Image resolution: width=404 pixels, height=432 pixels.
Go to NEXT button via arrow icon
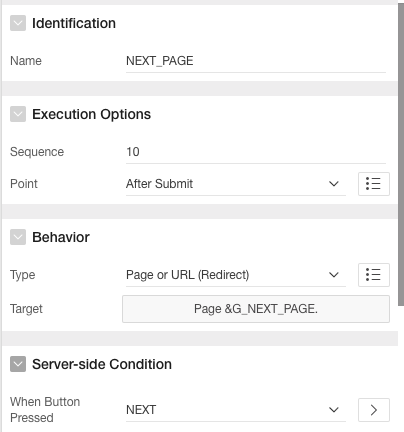(x=374, y=410)
